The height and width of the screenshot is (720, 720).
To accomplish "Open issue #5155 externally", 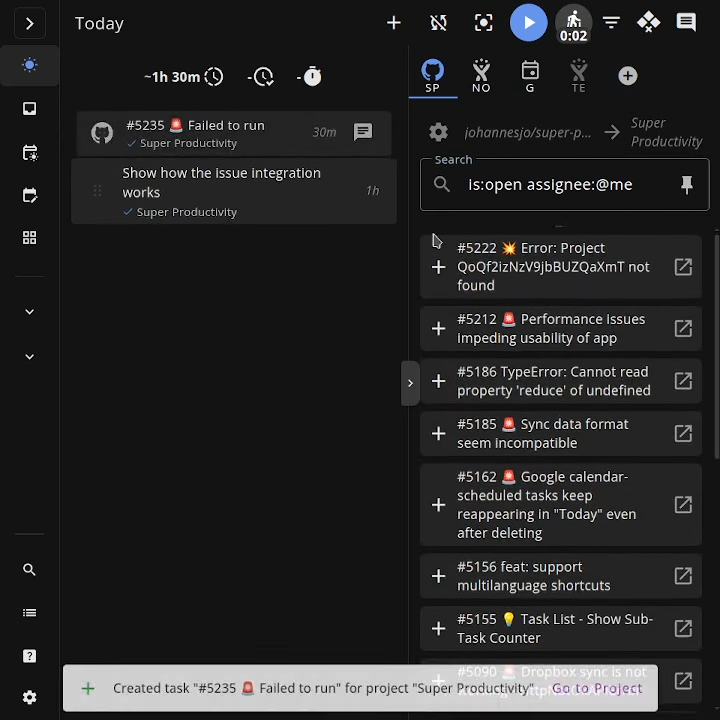I will (683, 628).
